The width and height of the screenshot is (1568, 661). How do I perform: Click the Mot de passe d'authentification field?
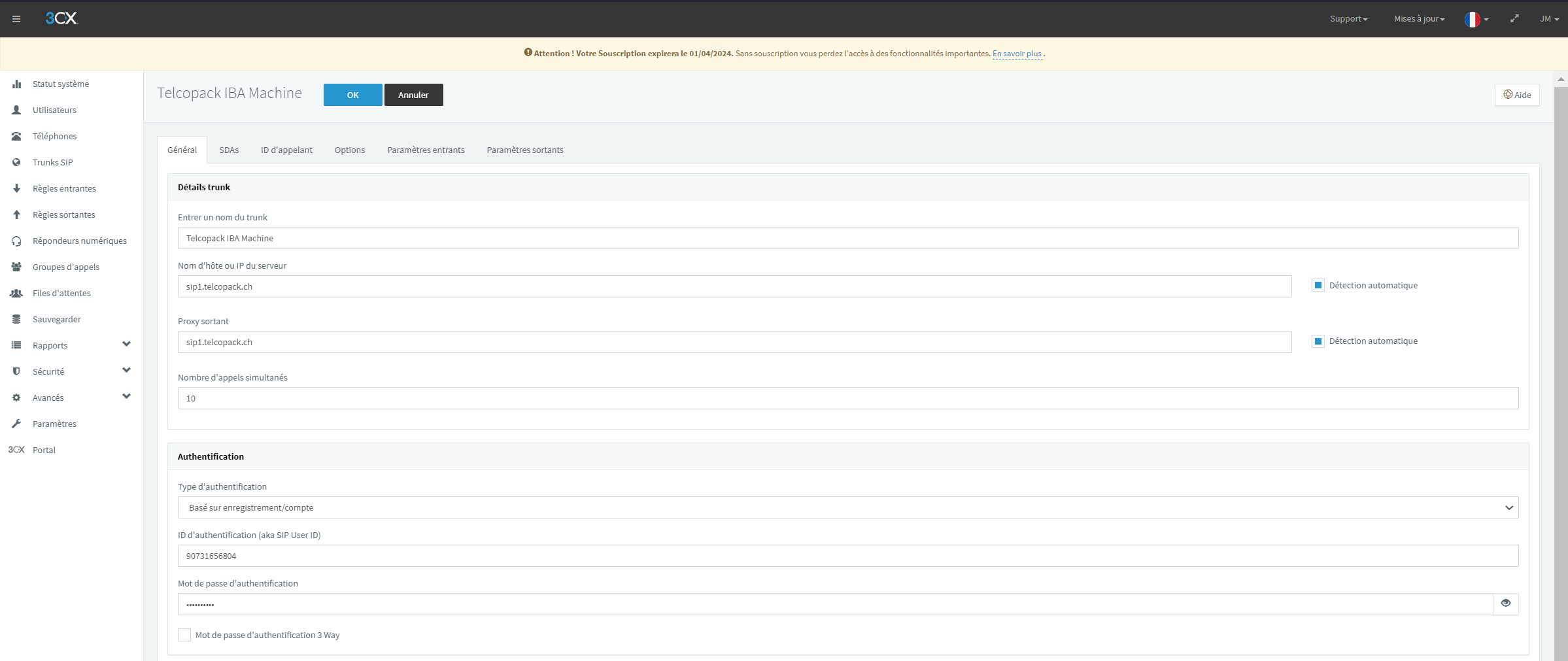[x=835, y=604]
